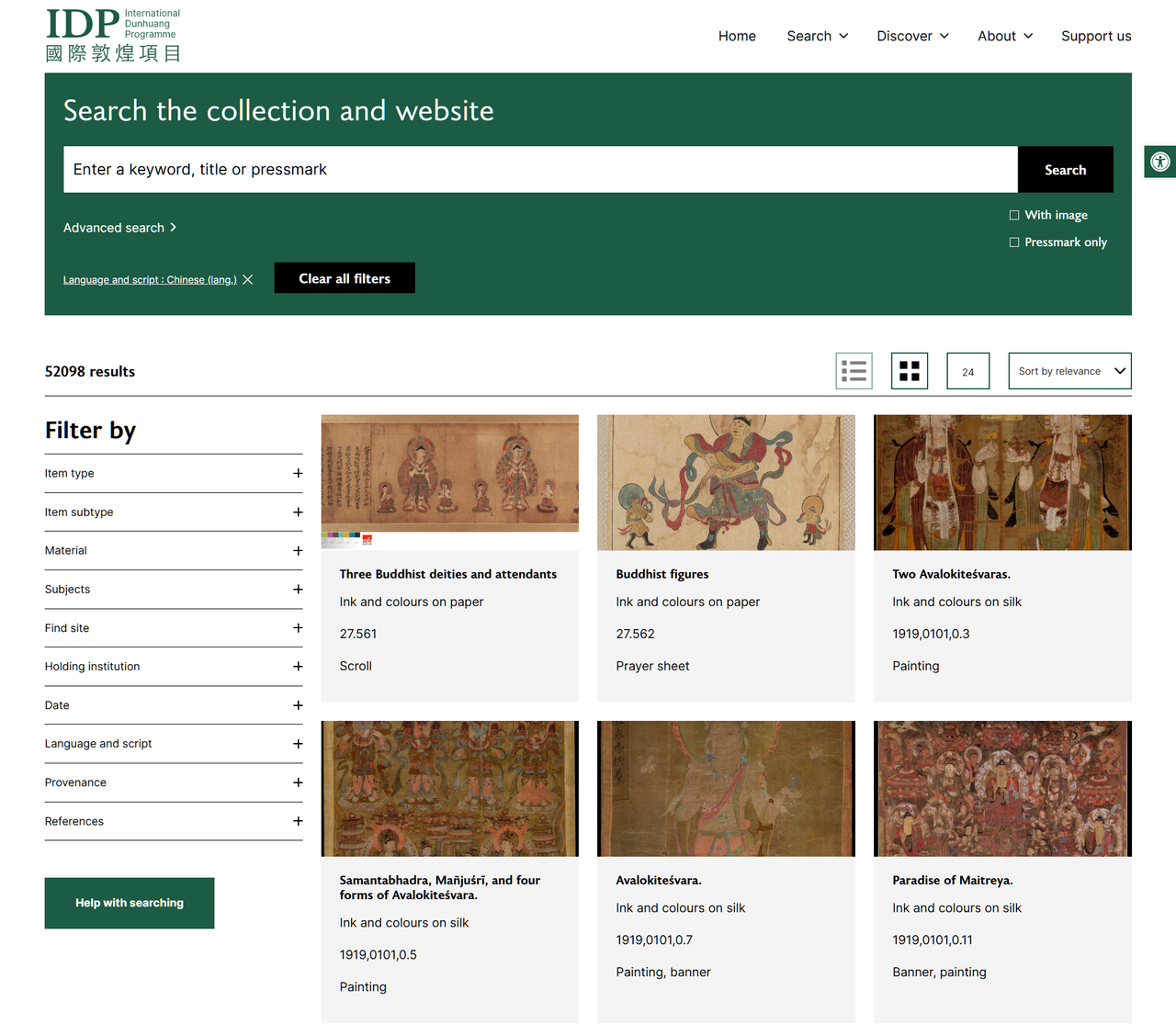The image size is (1176, 1035).
Task: Open the Samantabhadra, Mañjuśrī thumbnail image
Action: (450, 789)
